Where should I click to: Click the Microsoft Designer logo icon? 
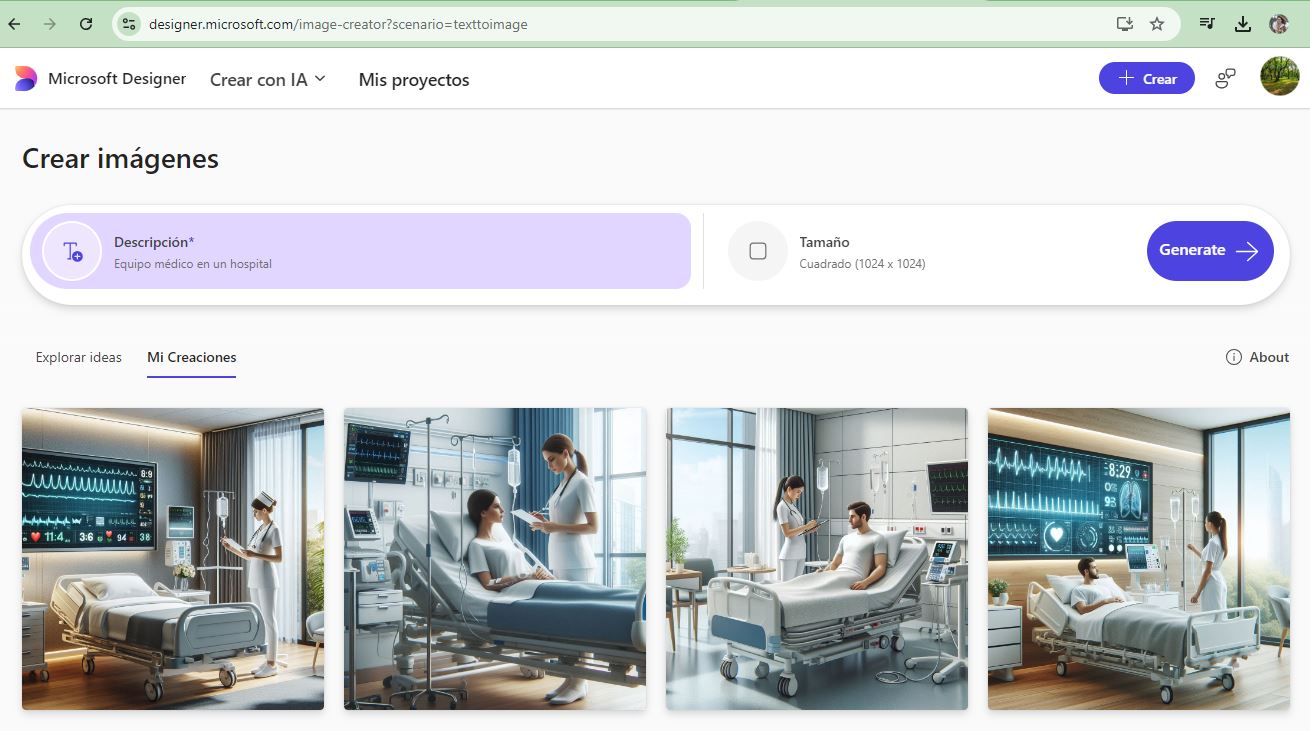click(x=26, y=79)
